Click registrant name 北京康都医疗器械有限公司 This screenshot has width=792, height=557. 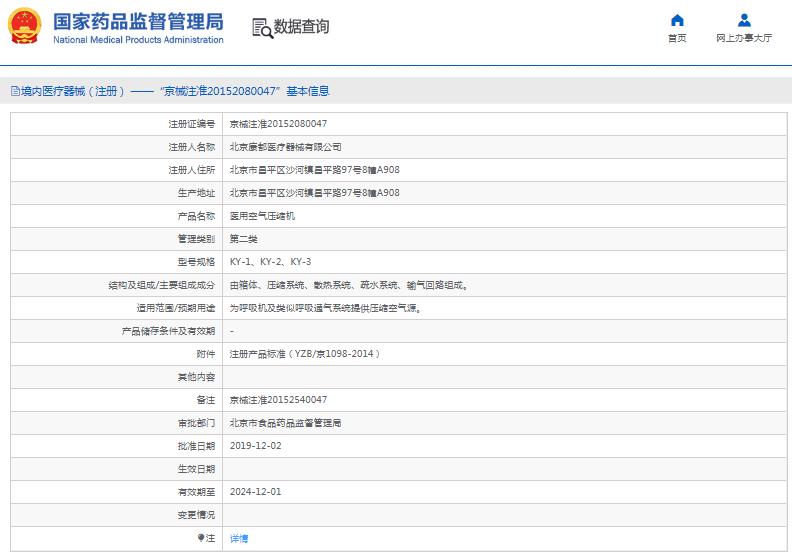(285, 147)
